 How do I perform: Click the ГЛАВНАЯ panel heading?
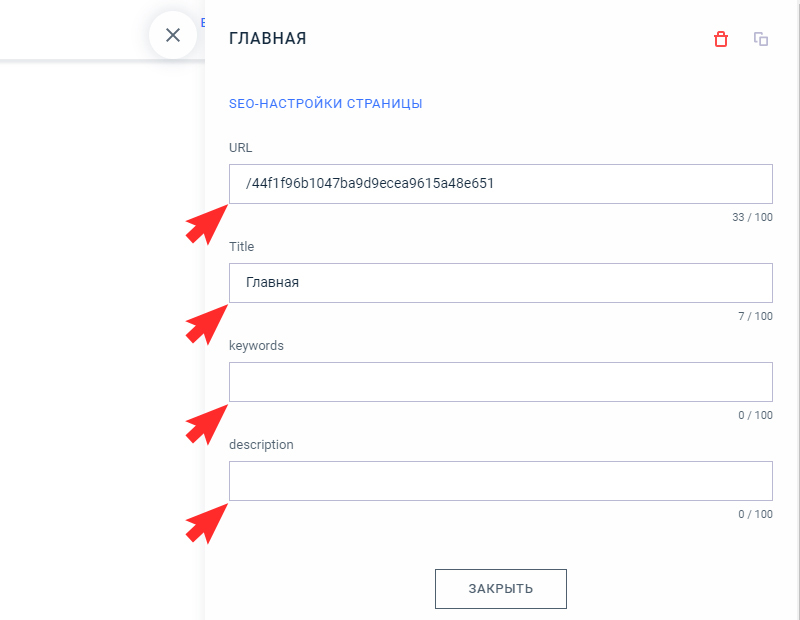click(267, 38)
